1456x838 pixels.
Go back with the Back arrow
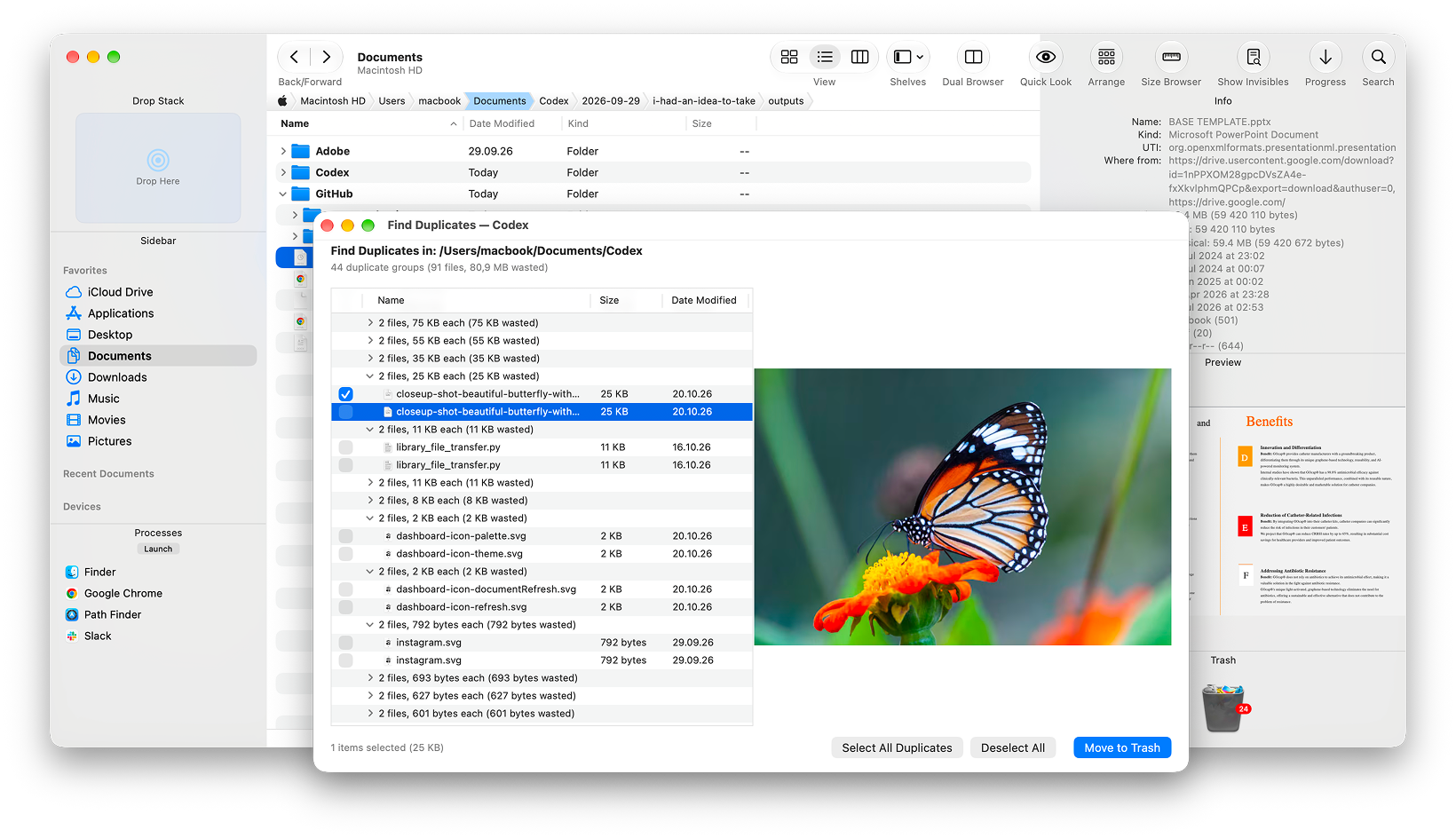point(294,57)
